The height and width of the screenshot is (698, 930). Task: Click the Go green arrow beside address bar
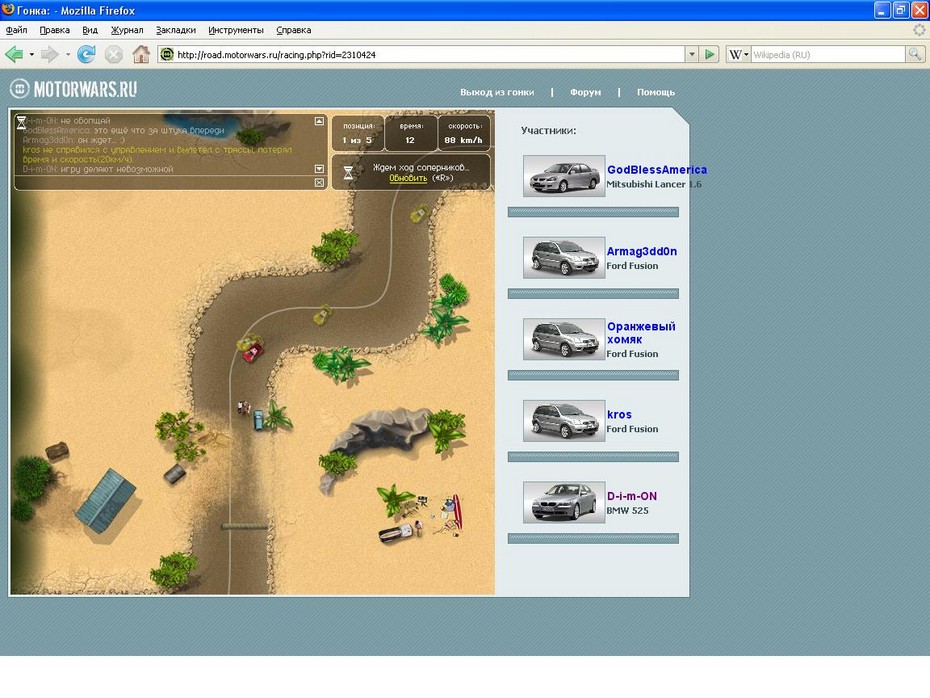[x=709, y=55]
